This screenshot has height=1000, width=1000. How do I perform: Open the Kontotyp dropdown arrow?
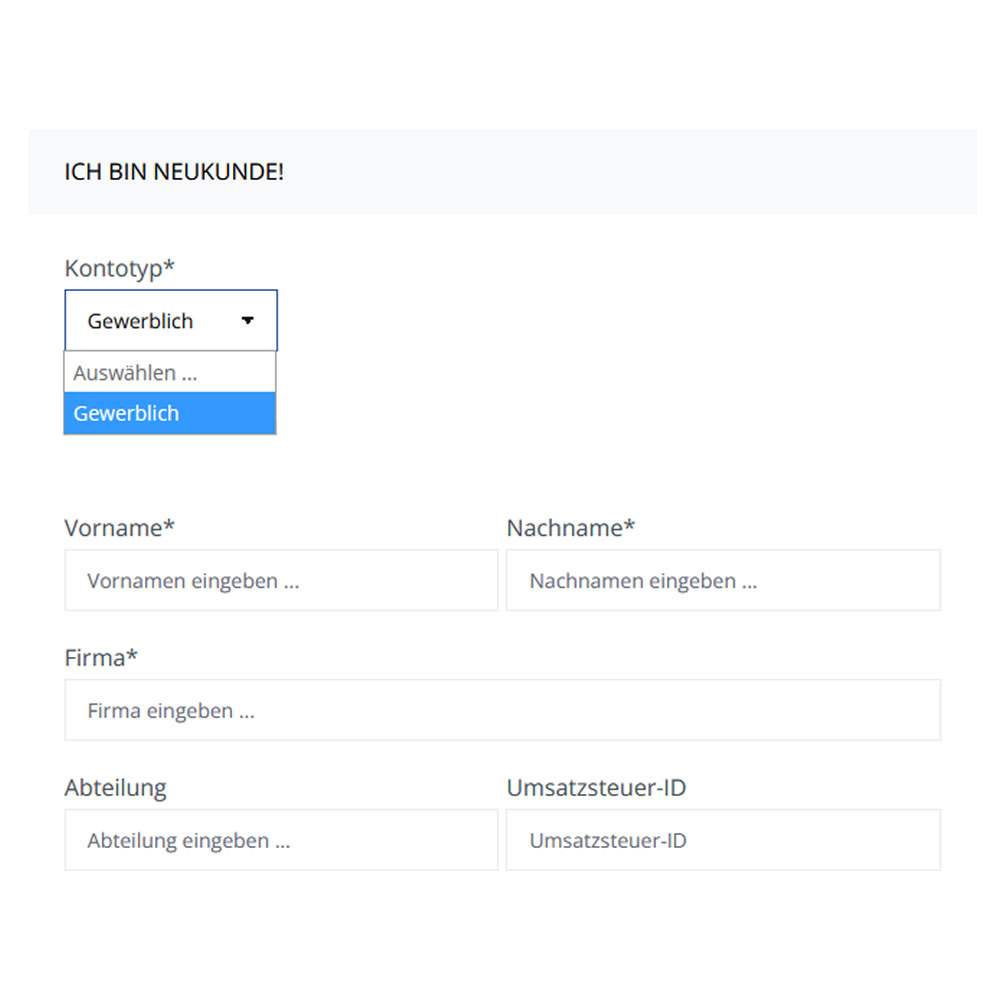(x=248, y=320)
